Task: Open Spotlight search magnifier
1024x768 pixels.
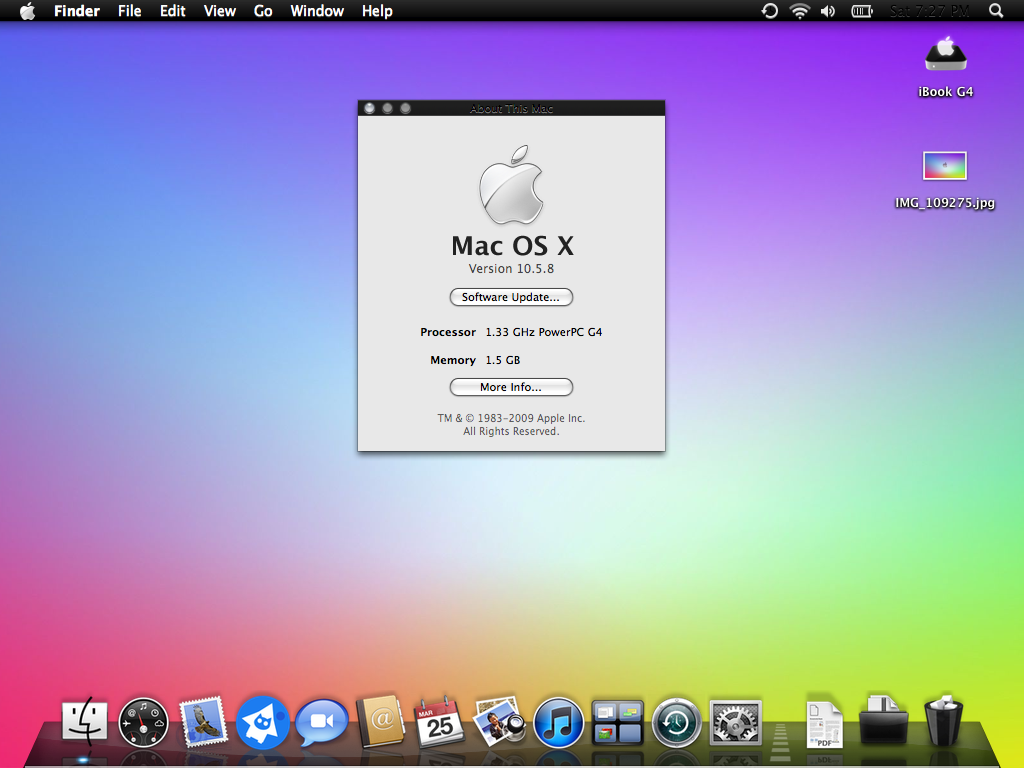Action: click(996, 11)
